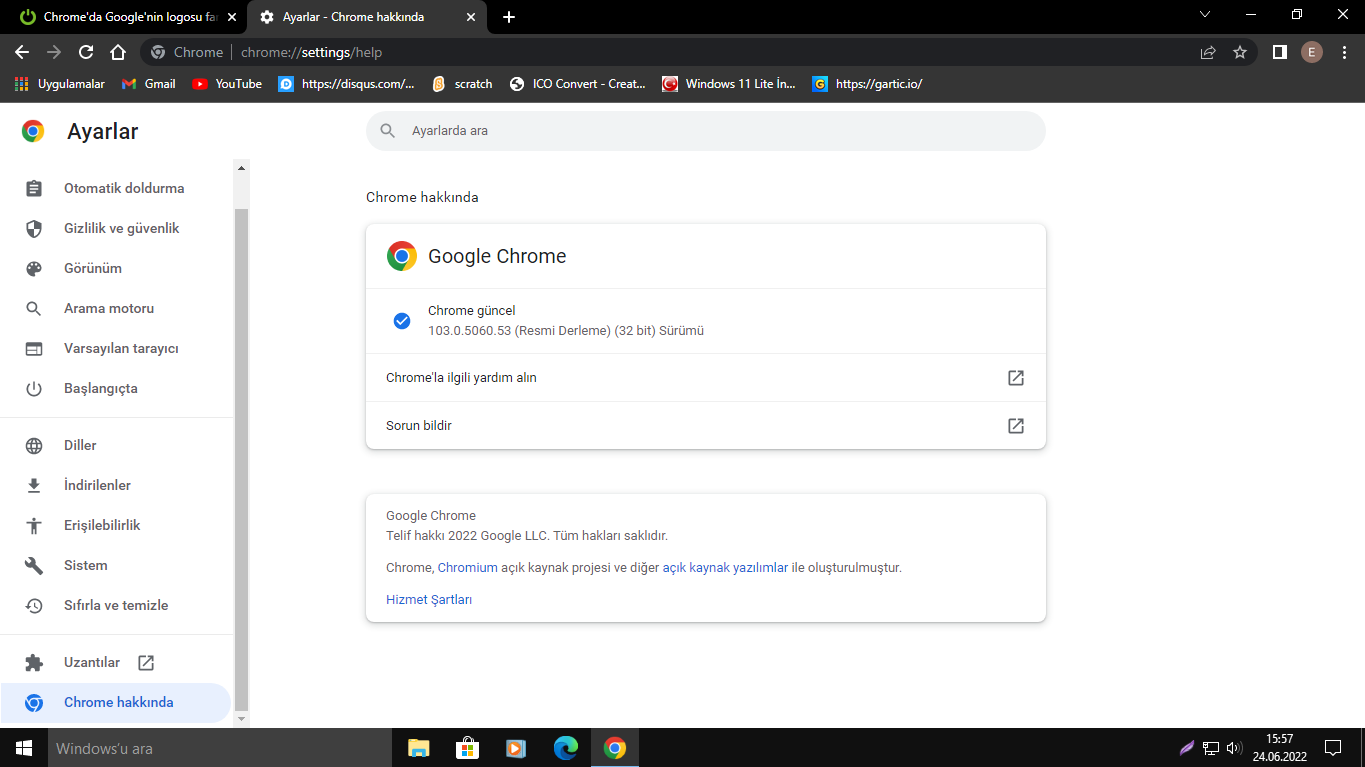
Task: Open the profile avatar labeled E
Action: tap(1311, 52)
